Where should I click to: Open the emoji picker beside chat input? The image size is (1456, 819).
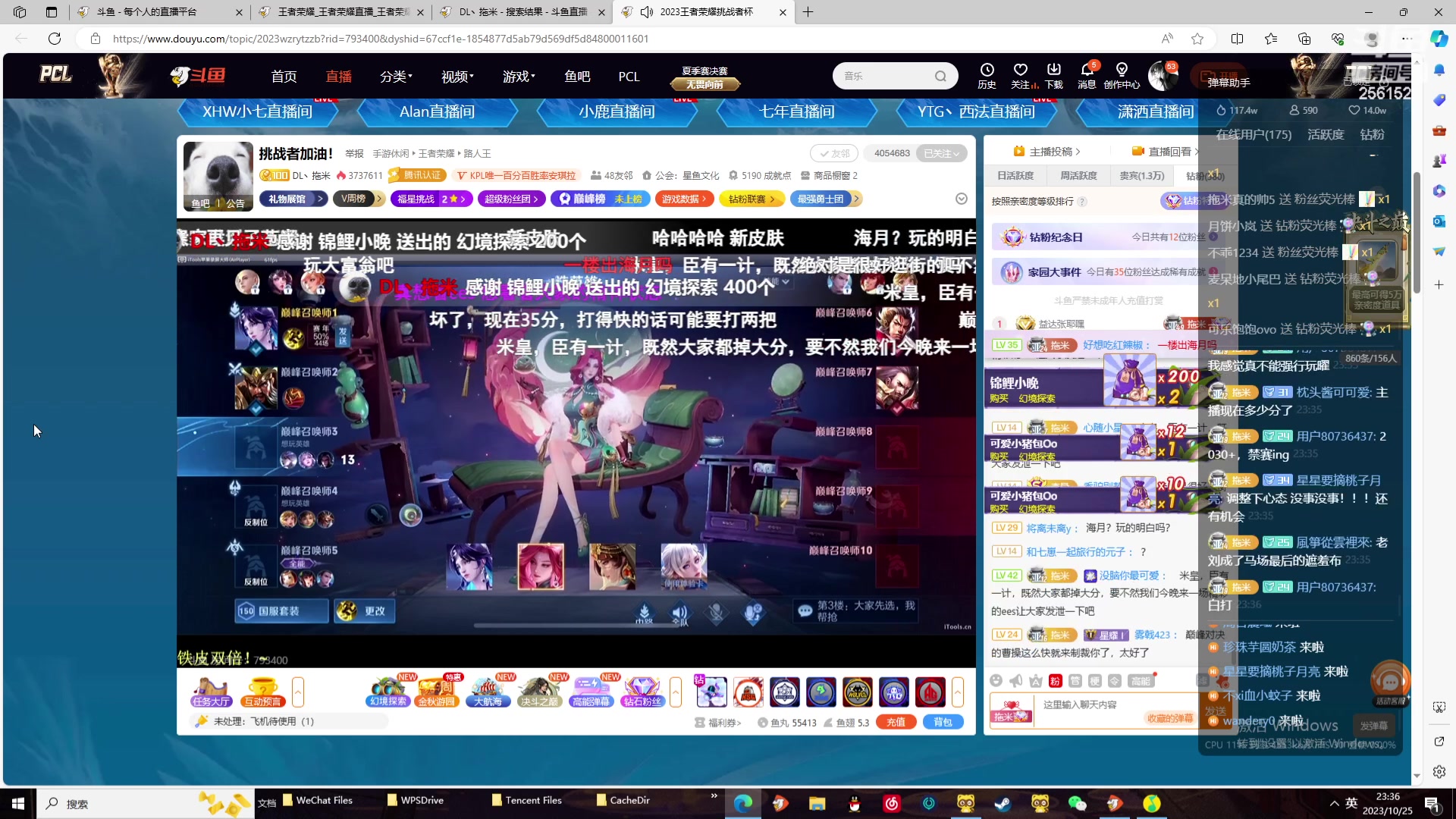[996, 681]
